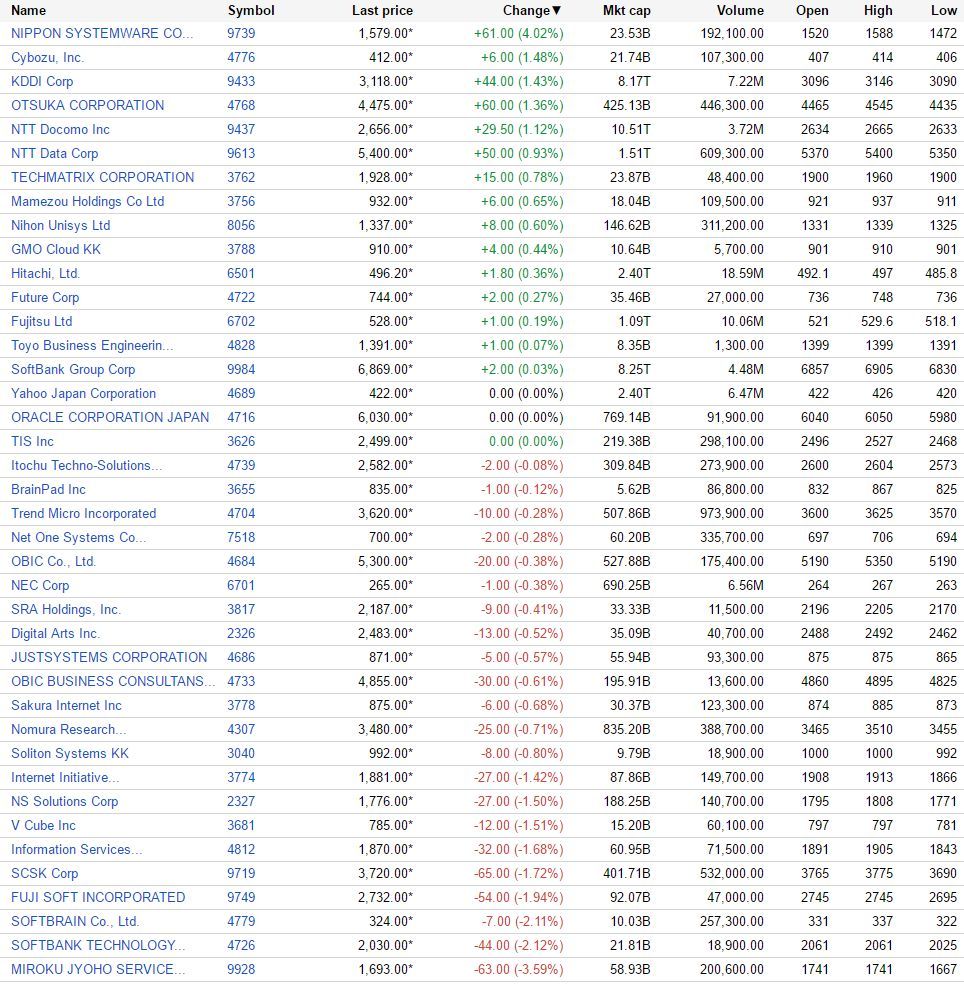Open NEC Corp link
The width and height of the screenshot is (964, 984).
40,586
